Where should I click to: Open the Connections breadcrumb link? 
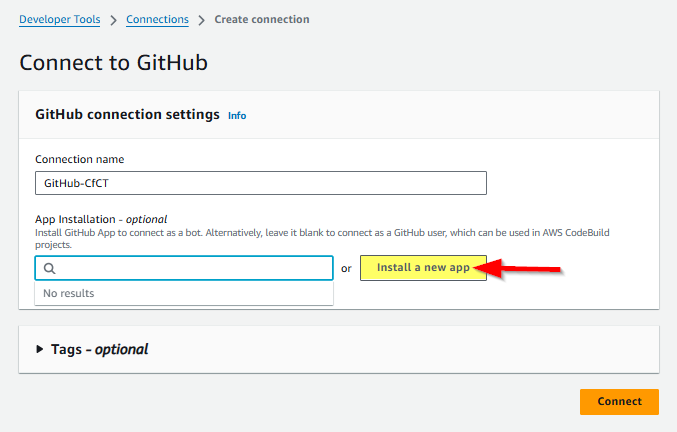pos(160,19)
